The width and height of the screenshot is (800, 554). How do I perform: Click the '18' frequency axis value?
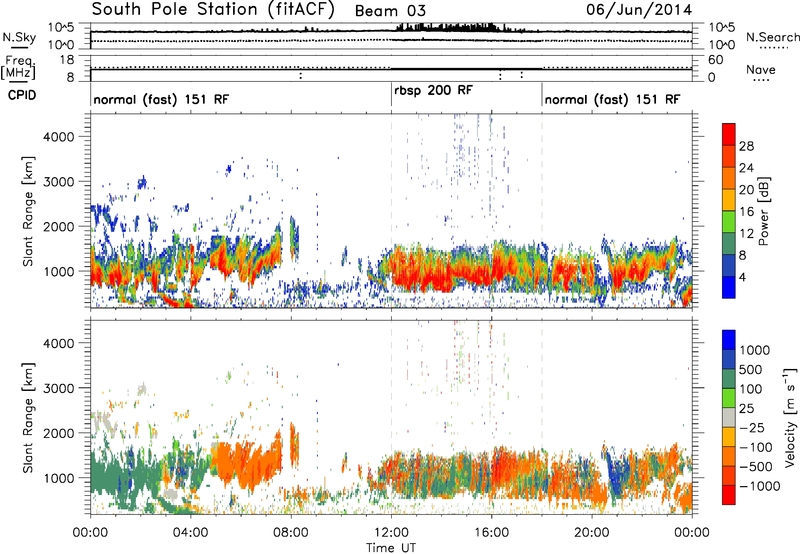[67, 60]
